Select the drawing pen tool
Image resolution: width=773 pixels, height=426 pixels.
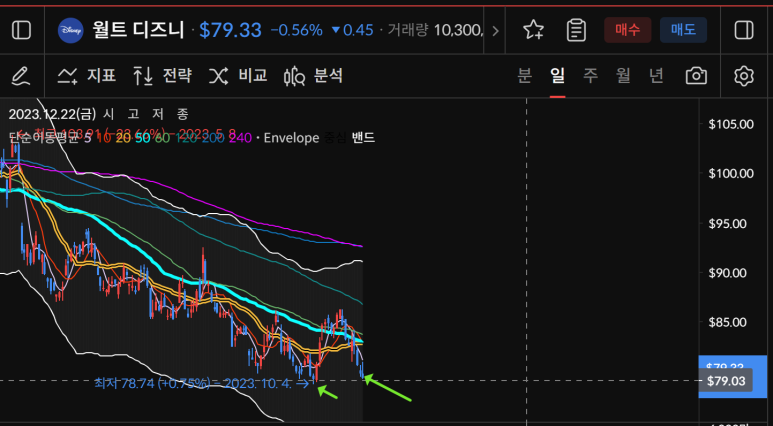(x=21, y=76)
